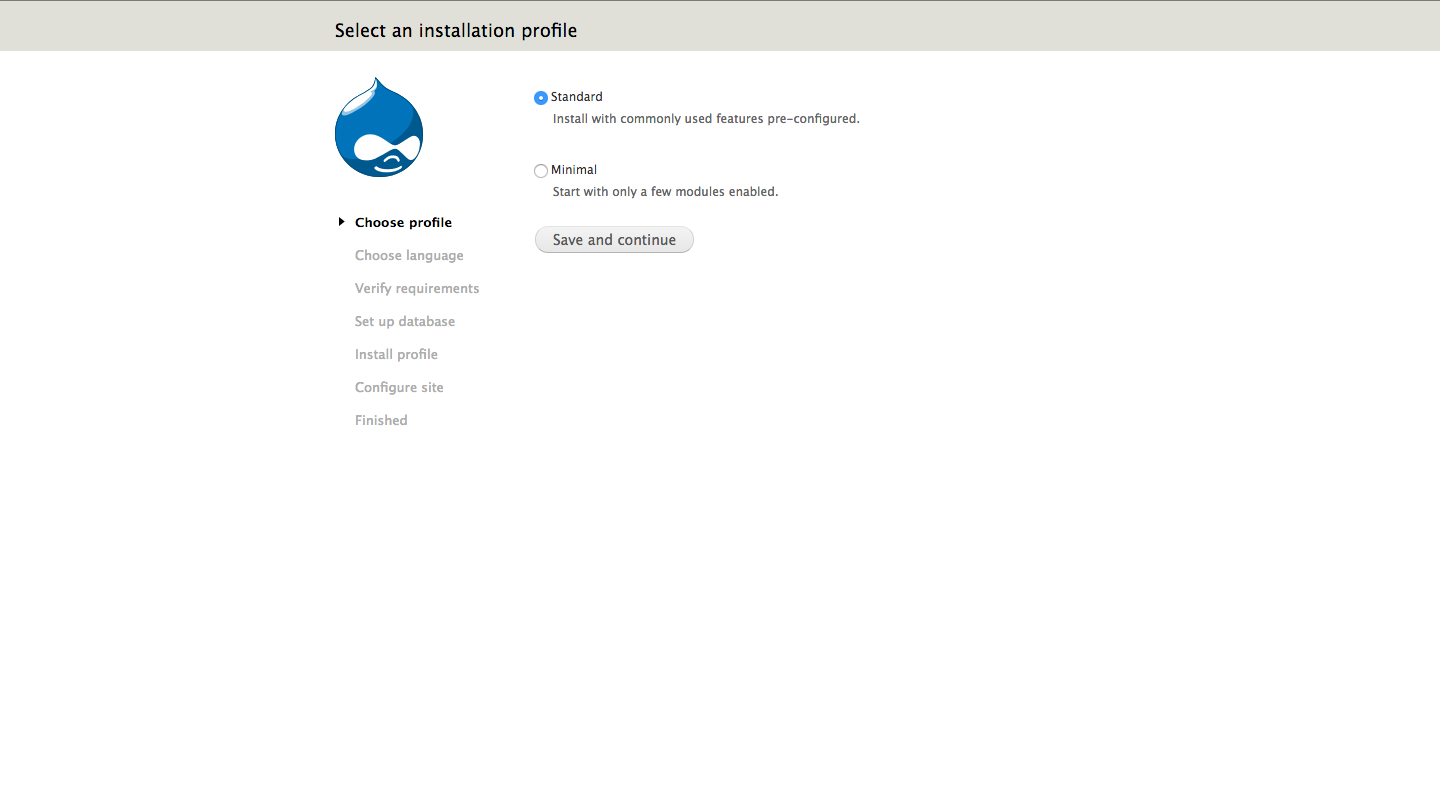Click the 'Verify requirements' step

(417, 289)
